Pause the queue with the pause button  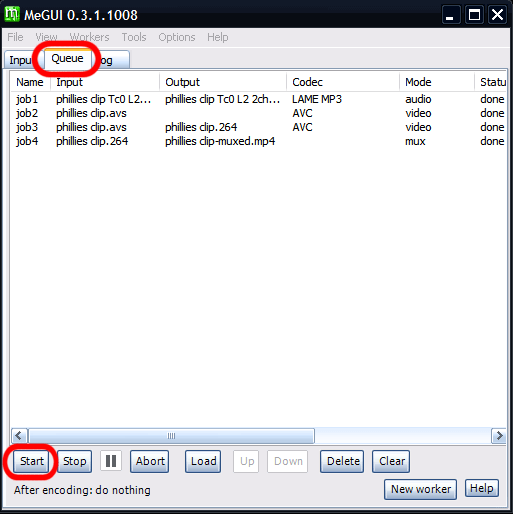[x=111, y=461]
